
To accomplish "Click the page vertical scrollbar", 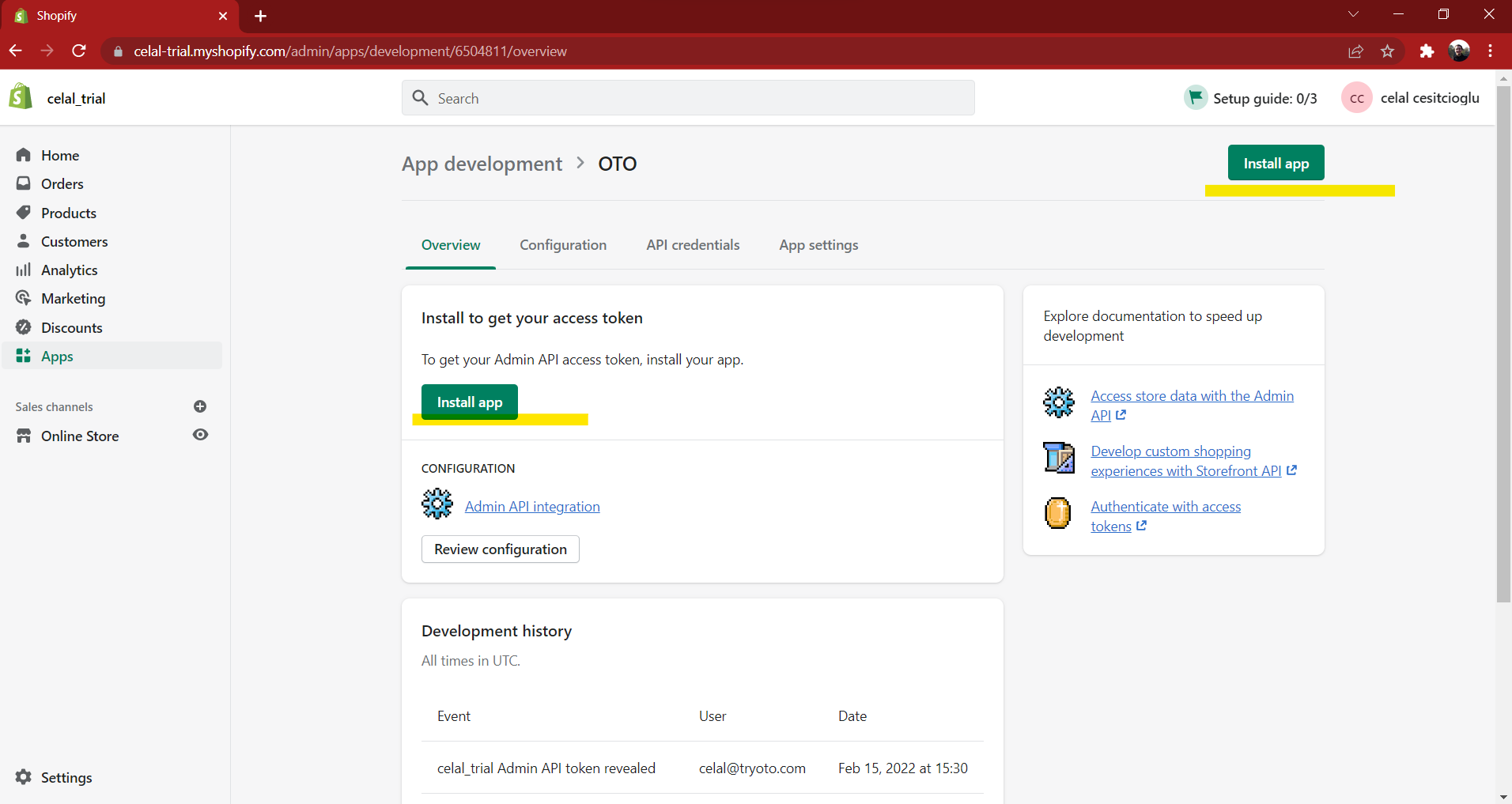I will point(1503,344).
